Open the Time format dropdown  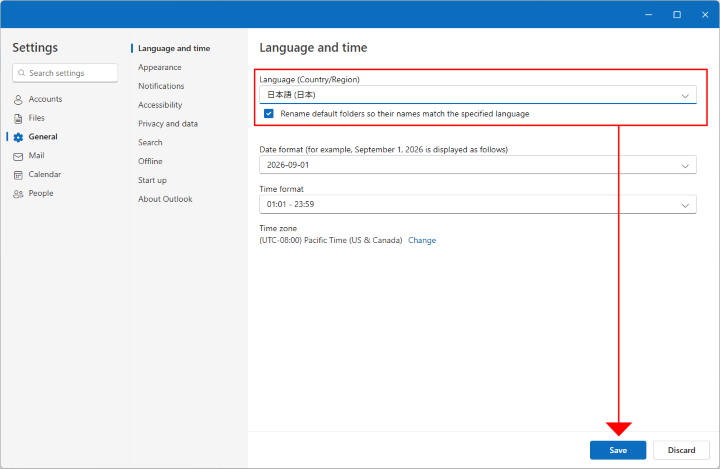685,204
